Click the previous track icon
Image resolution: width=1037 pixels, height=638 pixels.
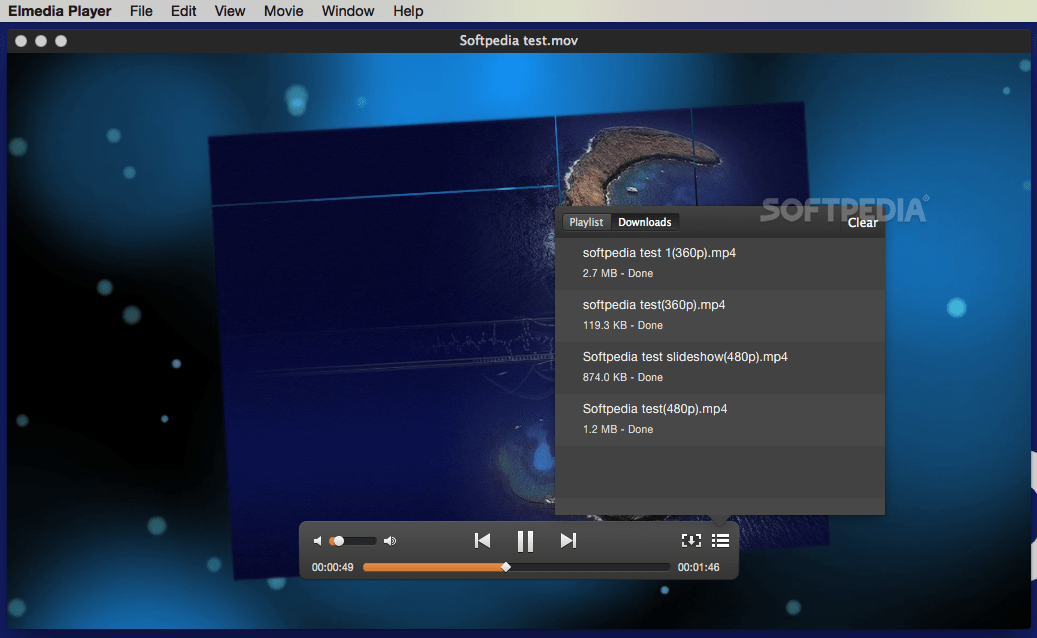point(482,540)
